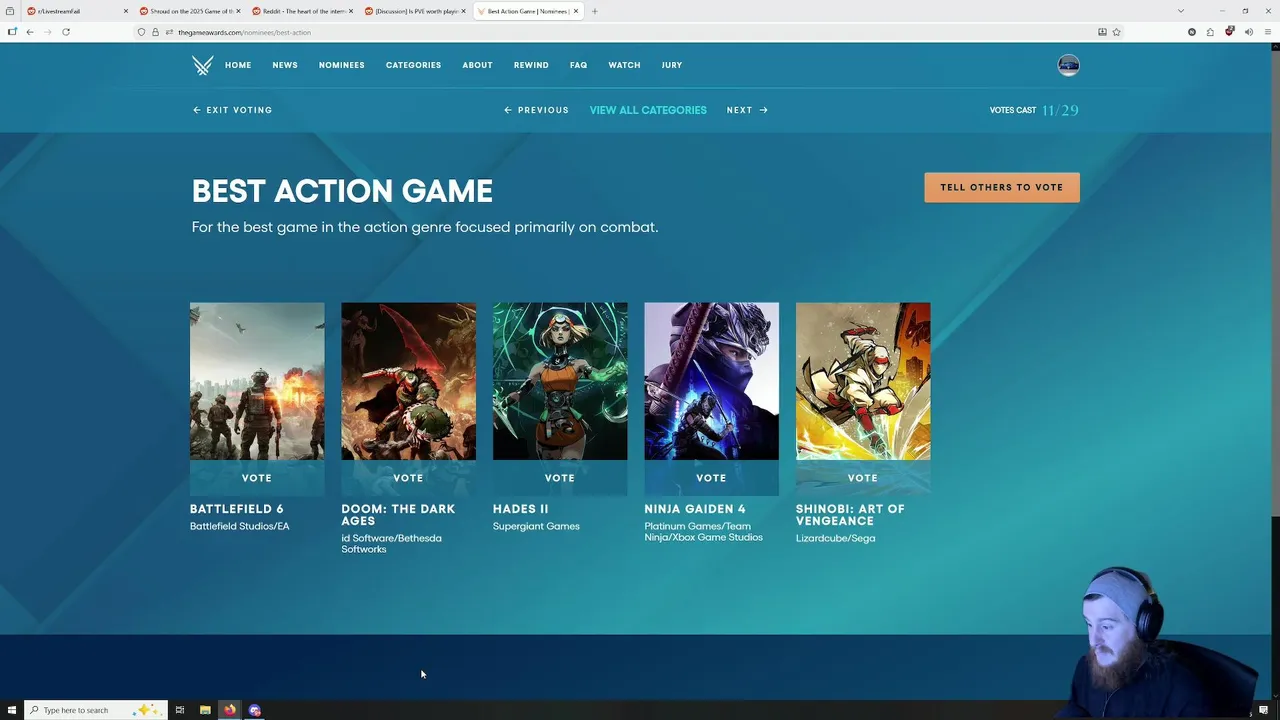Open the user profile avatar
Viewport: 1280px width, 720px height.
tap(1068, 65)
